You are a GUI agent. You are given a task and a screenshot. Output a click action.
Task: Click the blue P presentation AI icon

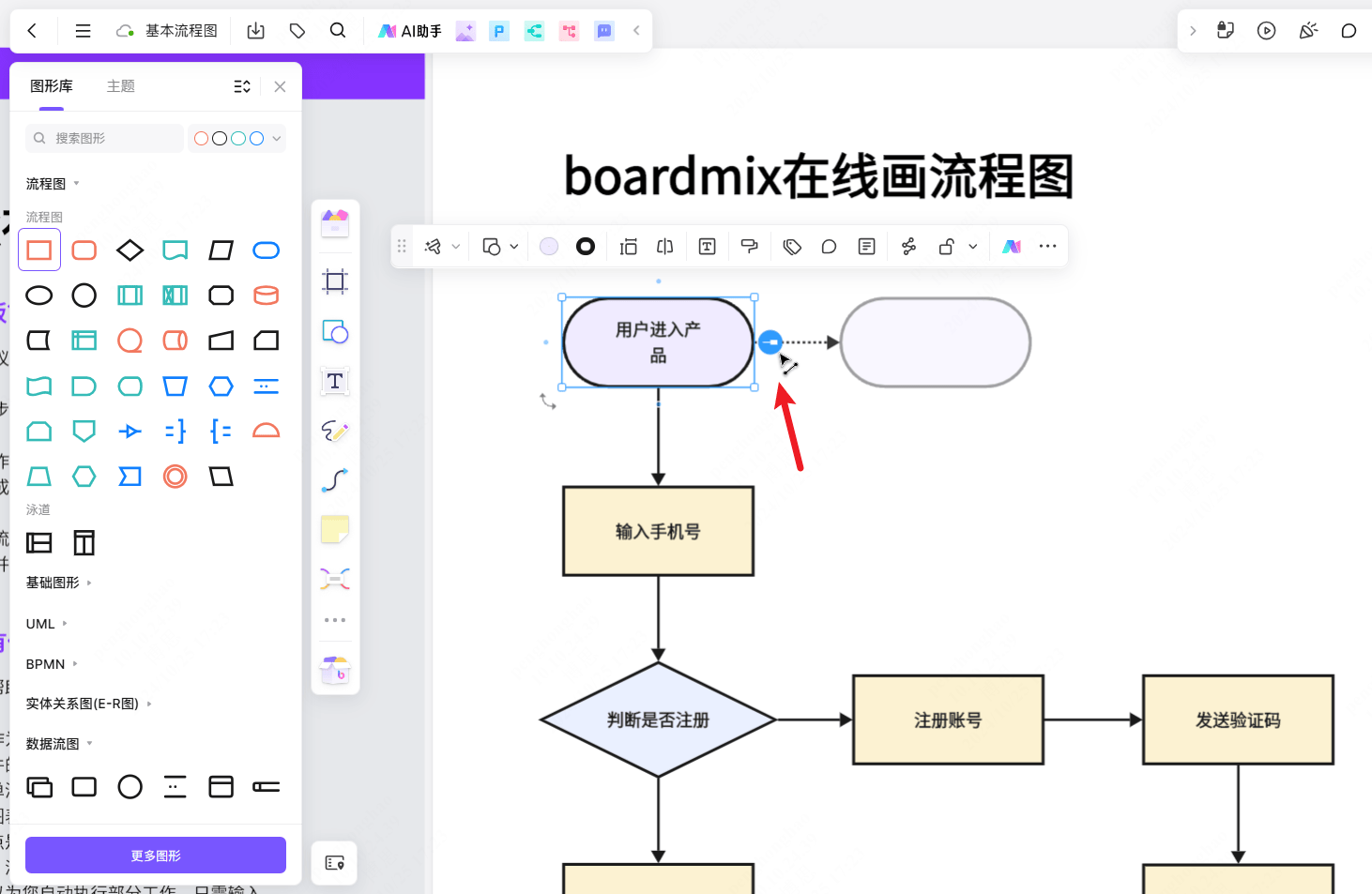[499, 31]
